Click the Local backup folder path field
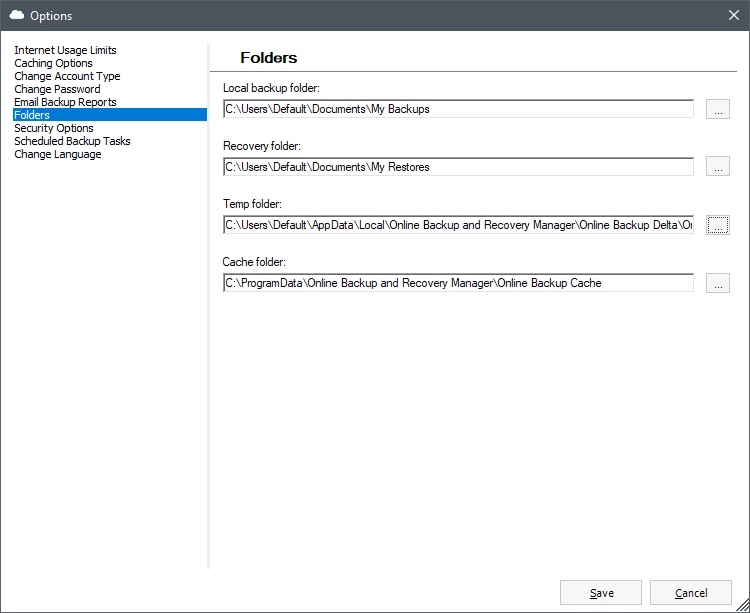The width and height of the screenshot is (750, 613). tap(458, 109)
